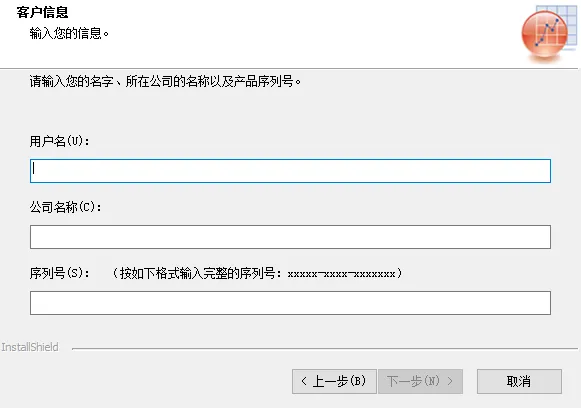Cancel setup with the 取消 button

[x=519, y=381]
